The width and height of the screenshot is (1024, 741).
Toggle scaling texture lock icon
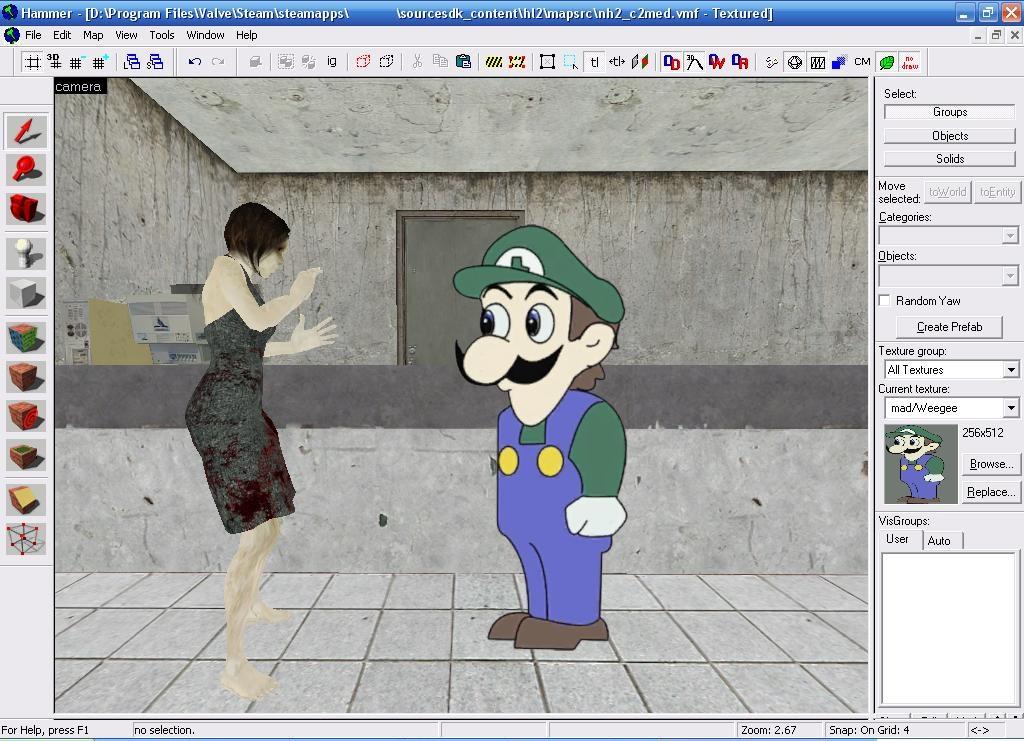click(617, 62)
